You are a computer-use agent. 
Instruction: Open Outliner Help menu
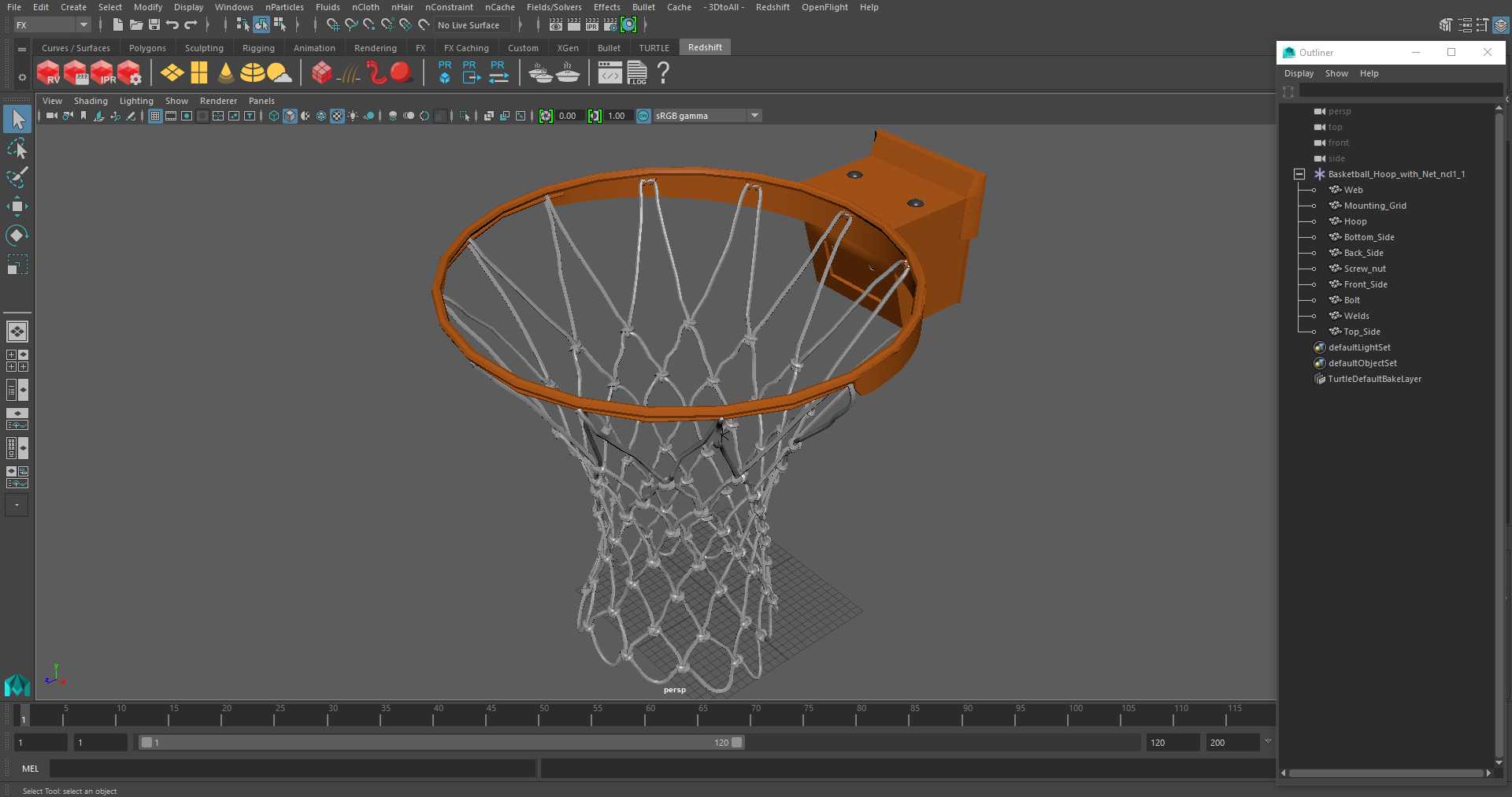coord(1369,73)
